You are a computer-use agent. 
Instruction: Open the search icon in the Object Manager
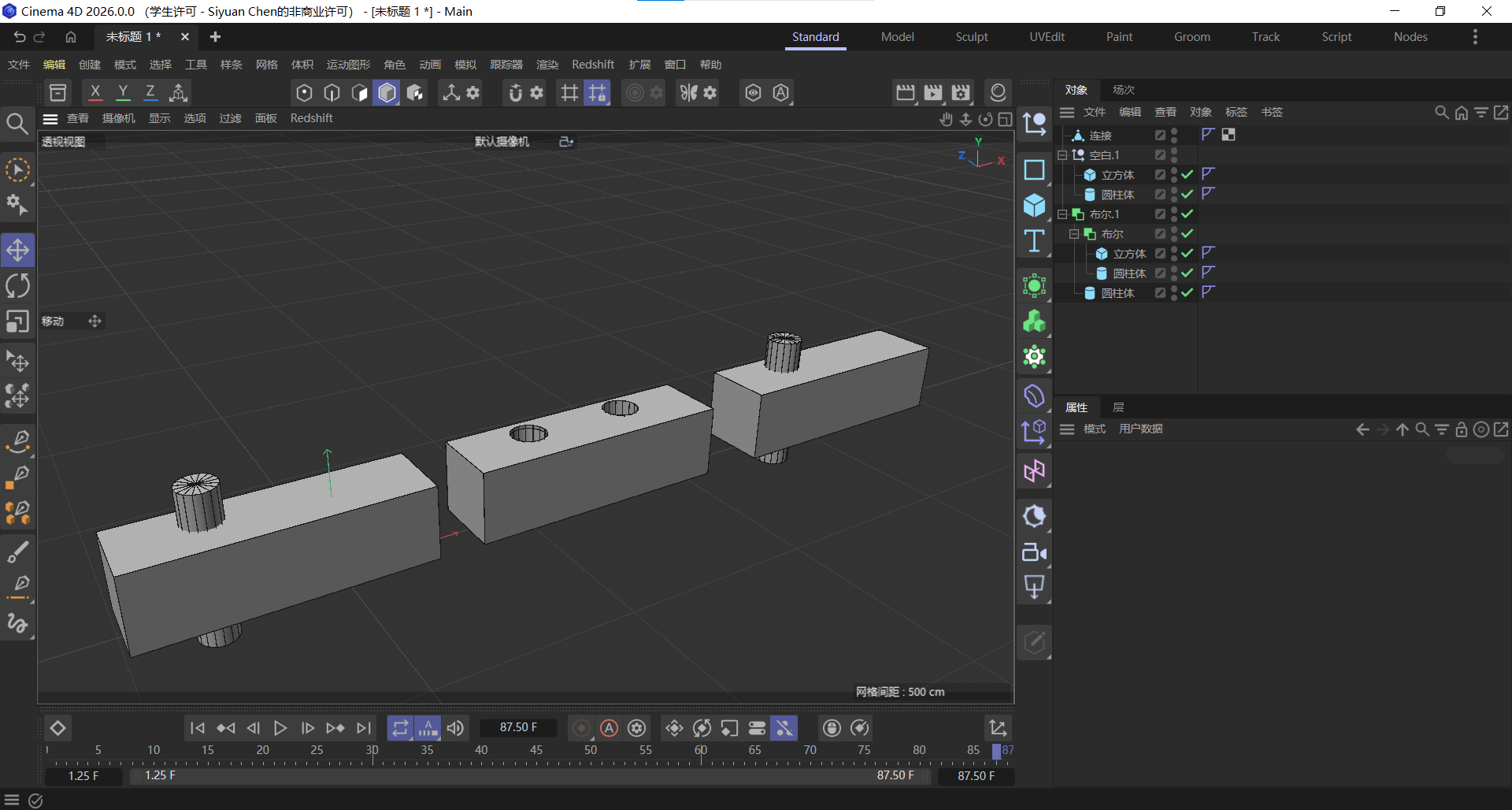(1442, 112)
